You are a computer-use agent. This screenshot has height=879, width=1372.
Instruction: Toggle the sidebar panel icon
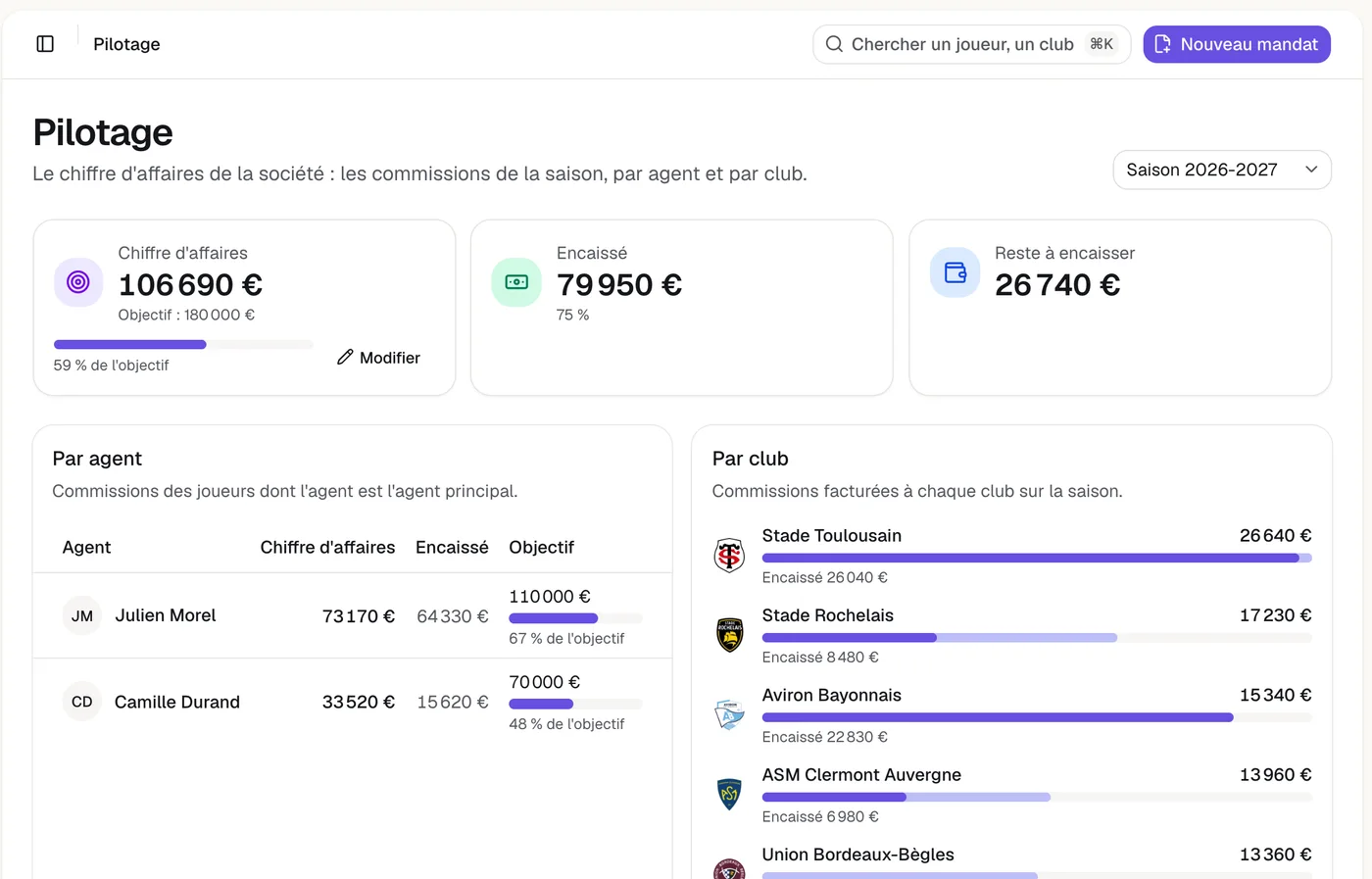[x=45, y=44]
